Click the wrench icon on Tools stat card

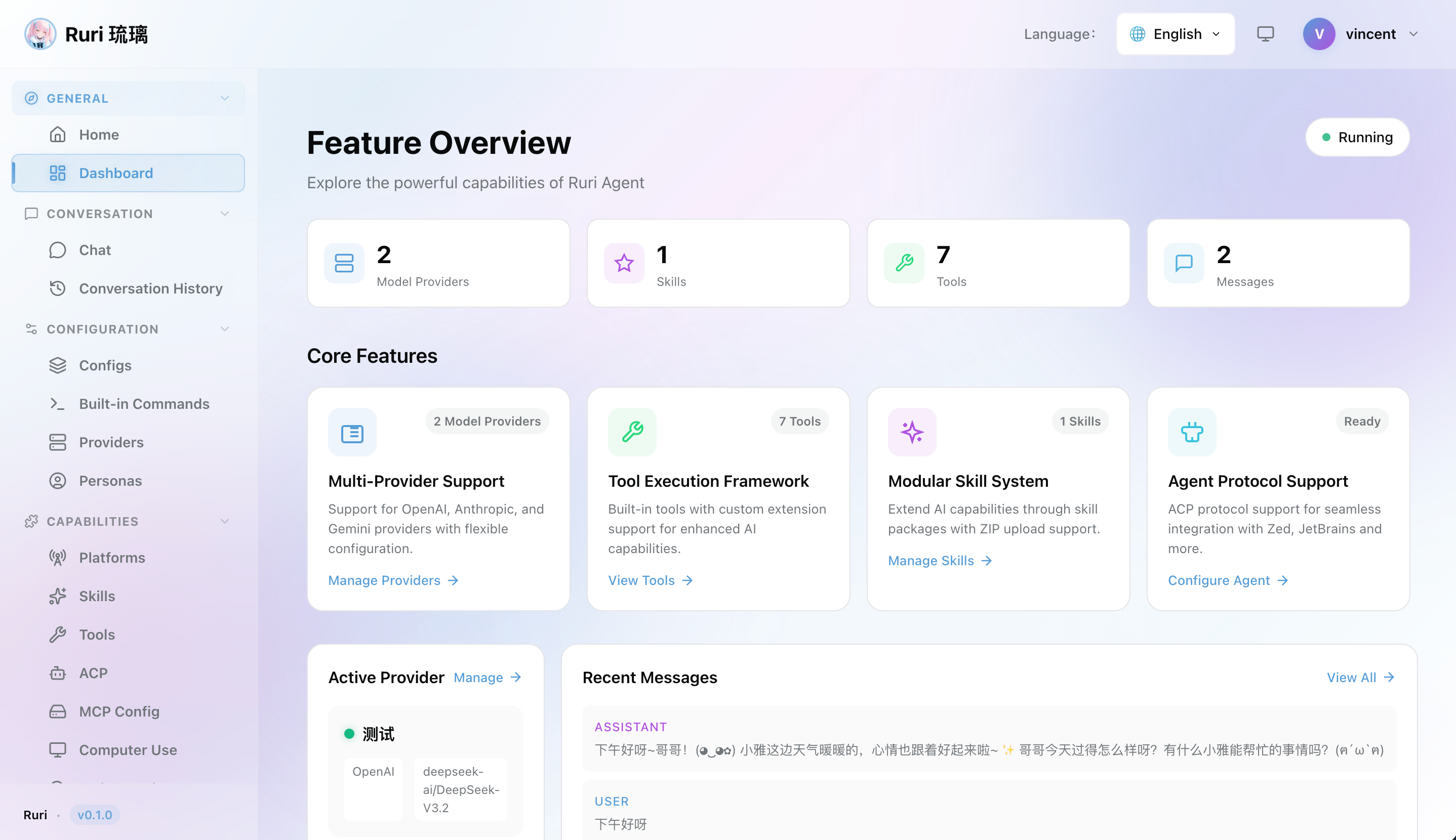[x=904, y=263]
